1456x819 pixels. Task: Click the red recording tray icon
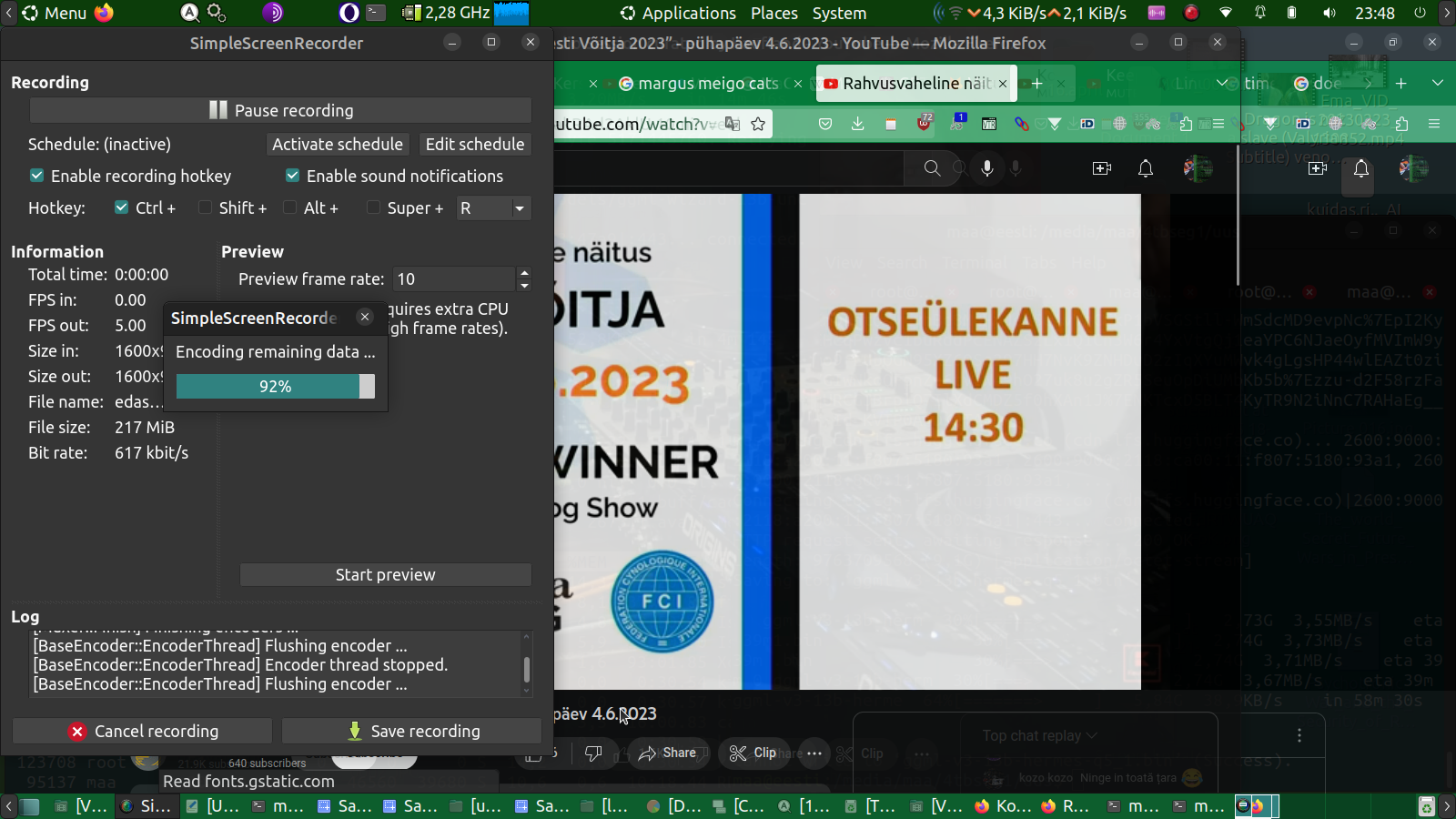coord(1191,13)
